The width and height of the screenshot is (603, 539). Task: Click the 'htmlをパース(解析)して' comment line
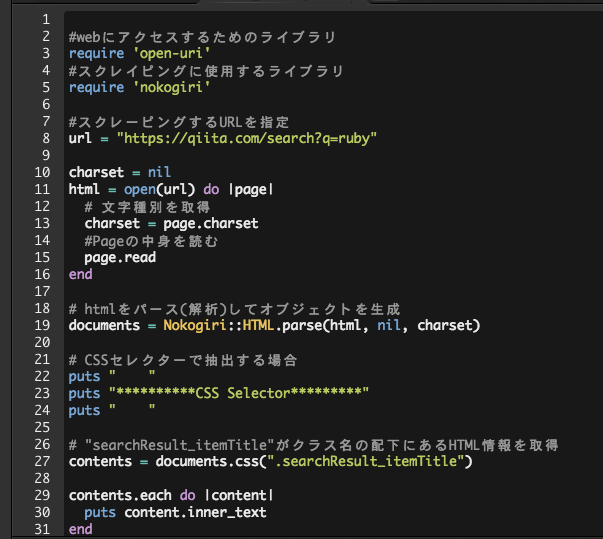235,309
